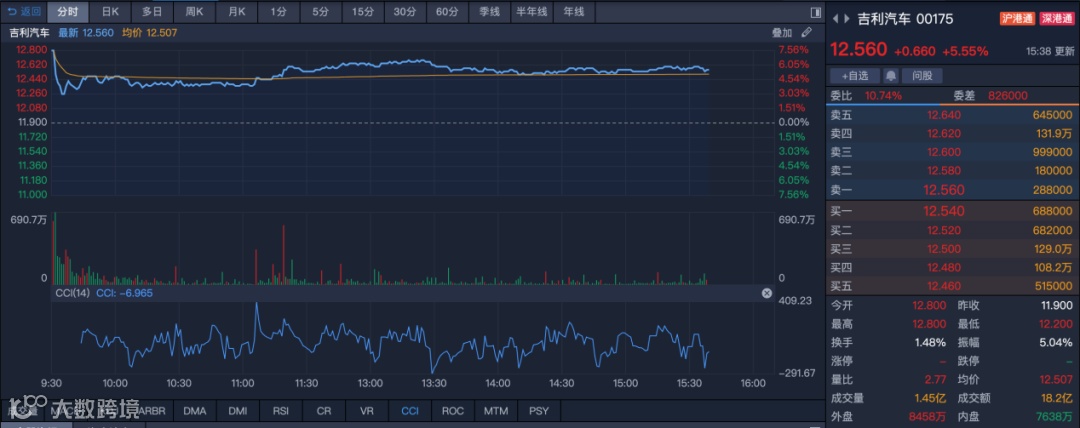Click the 昨收 11.900 value
Image resolution: width=1080 pixels, height=428 pixels.
coord(1055,305)
